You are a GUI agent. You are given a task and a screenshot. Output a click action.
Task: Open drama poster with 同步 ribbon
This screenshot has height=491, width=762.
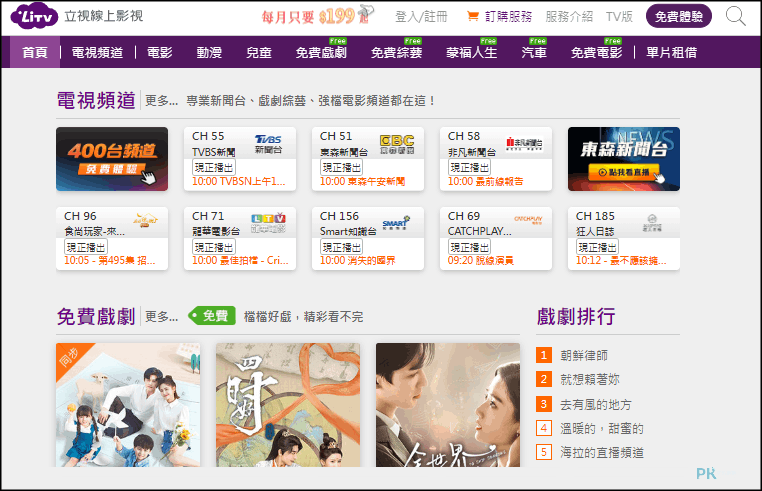click(x=128, y=405)
